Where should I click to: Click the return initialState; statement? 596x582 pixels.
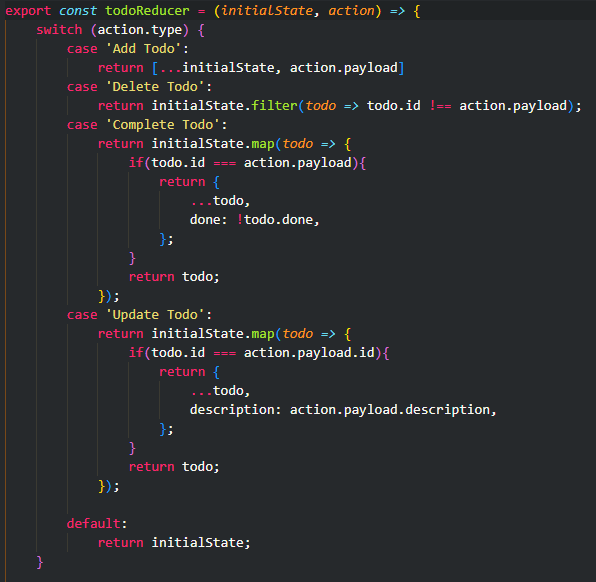(x=174, y=542)
